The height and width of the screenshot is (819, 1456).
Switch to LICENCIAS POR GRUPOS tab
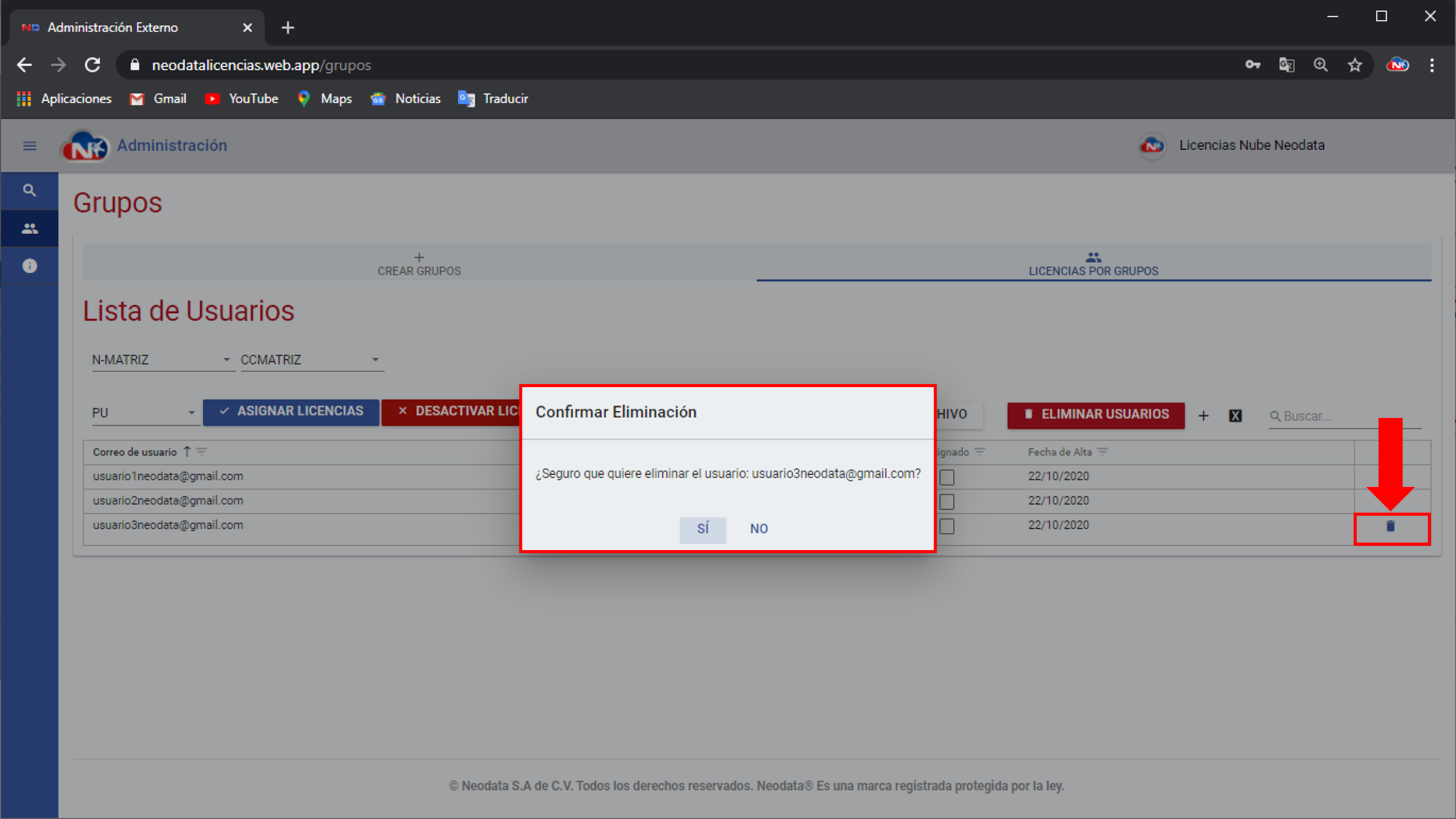click(x=1093, y=265)
